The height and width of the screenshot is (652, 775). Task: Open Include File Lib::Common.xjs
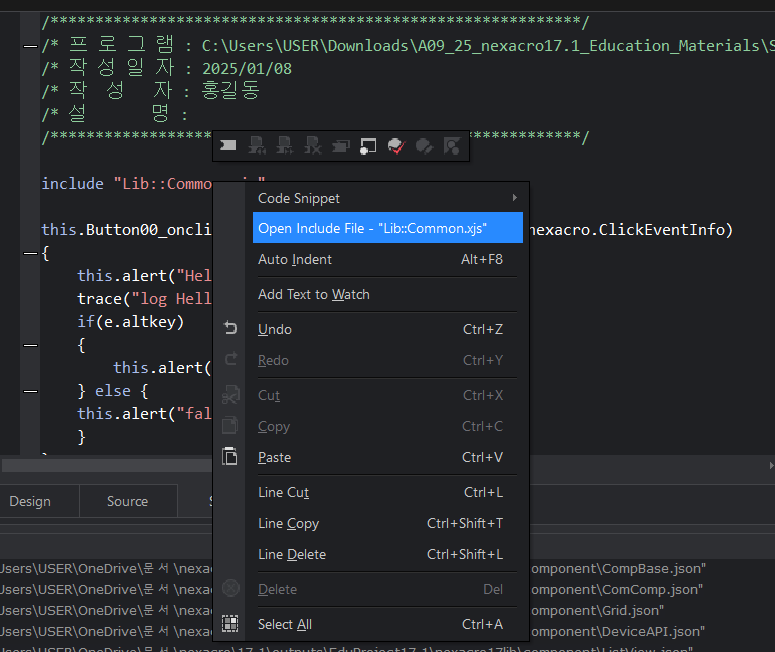388,228
